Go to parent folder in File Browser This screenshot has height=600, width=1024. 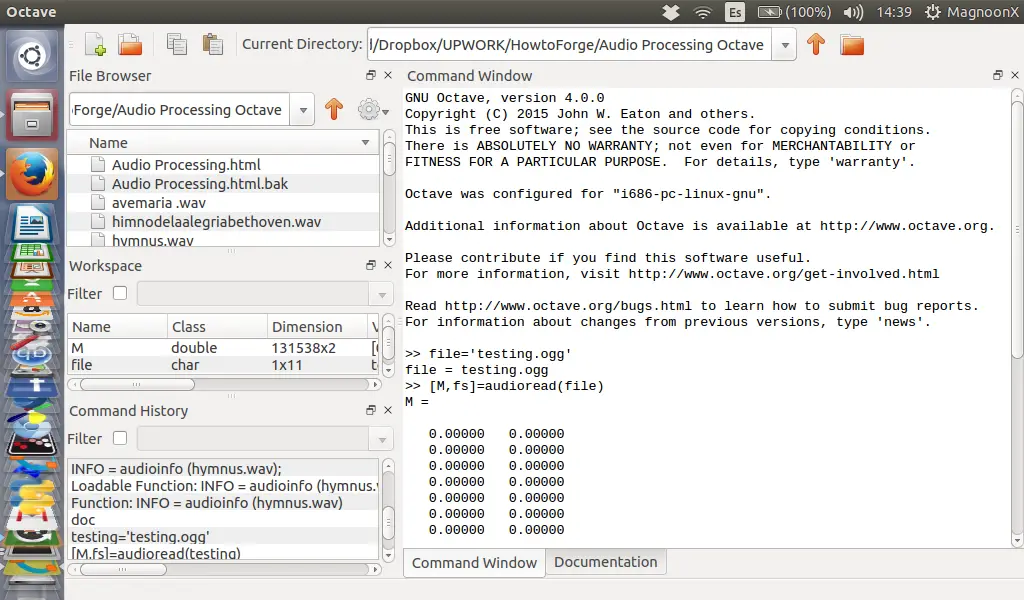click(x=334, y=109)
